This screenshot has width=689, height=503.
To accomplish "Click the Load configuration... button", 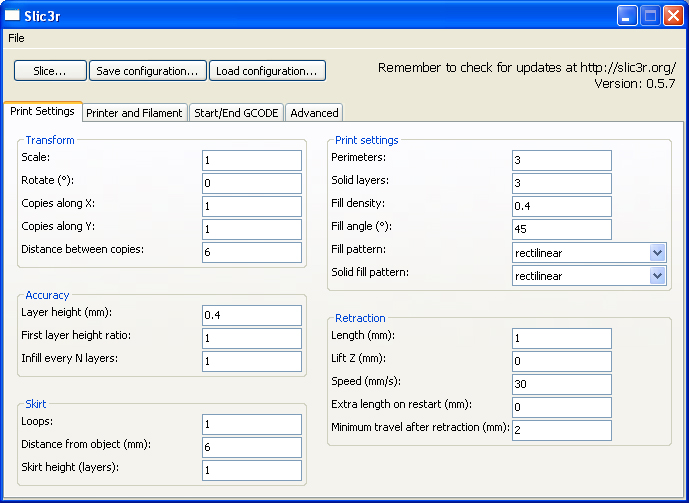I will pos(267,71).
